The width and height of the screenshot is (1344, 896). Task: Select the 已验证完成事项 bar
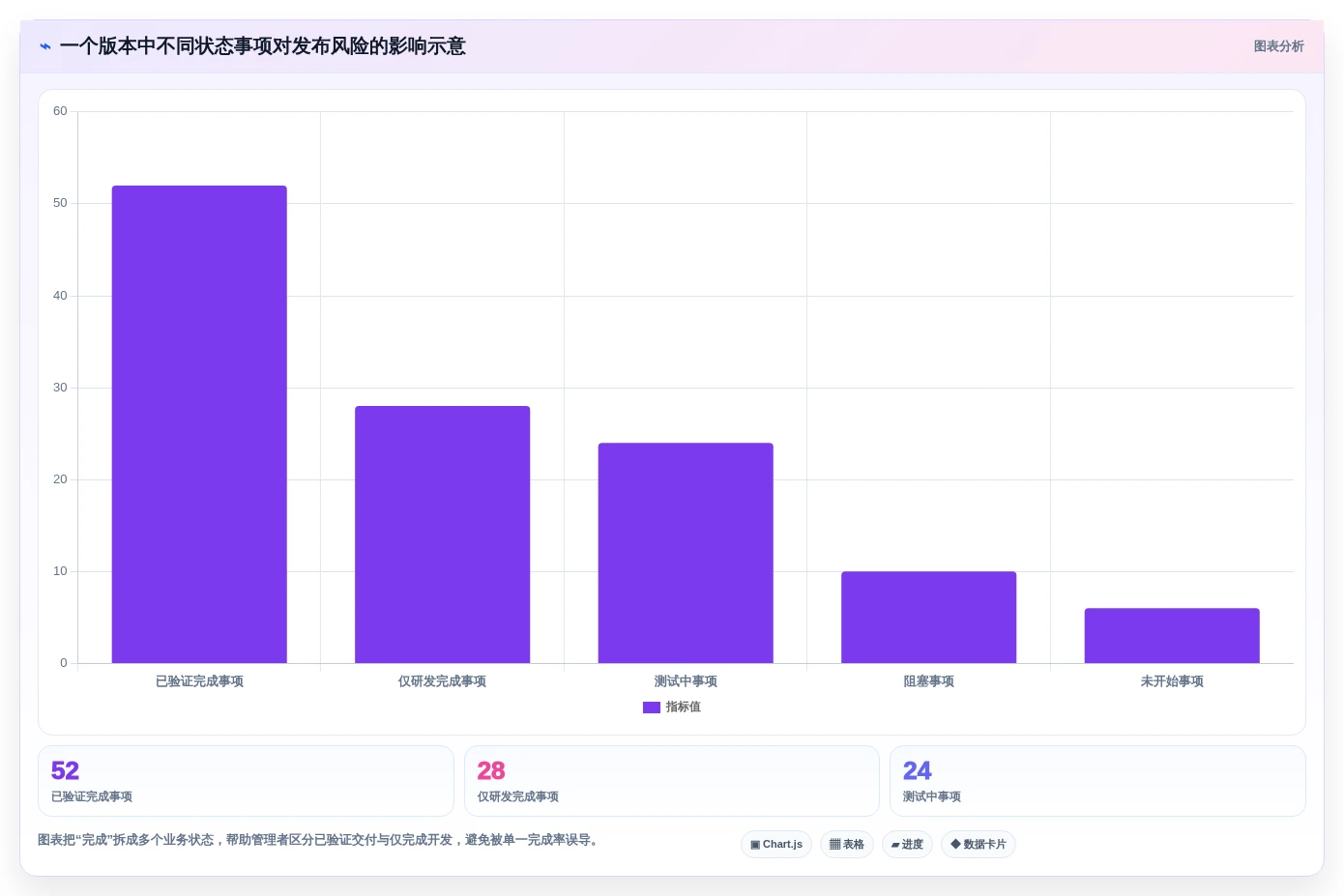(199, 424)
